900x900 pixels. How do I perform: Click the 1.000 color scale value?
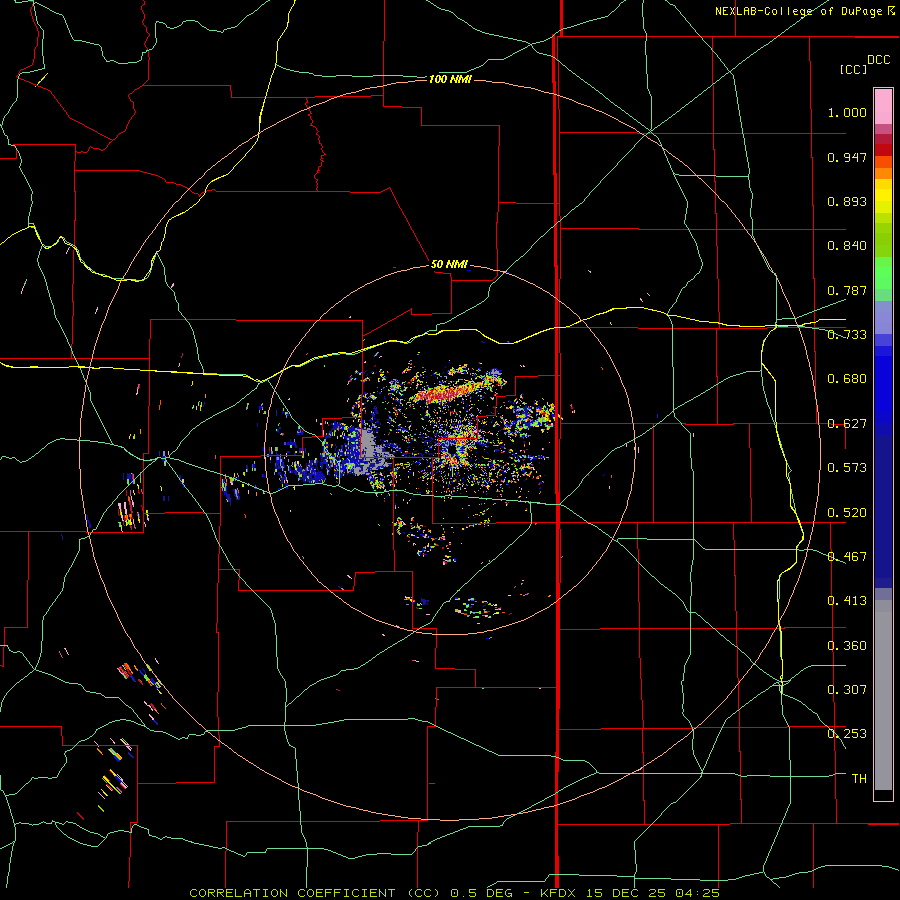(x=847, y=112)
